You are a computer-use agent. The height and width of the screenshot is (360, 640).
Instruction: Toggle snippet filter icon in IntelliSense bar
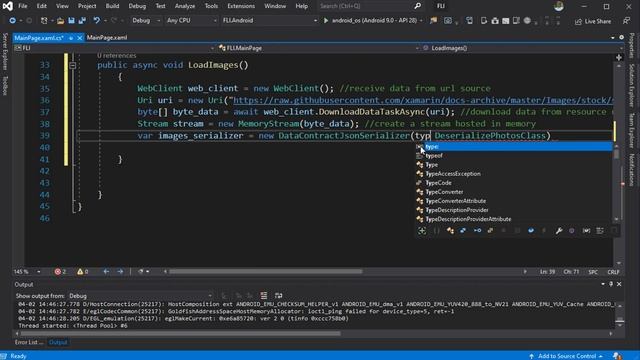click(x=614, y=231)
